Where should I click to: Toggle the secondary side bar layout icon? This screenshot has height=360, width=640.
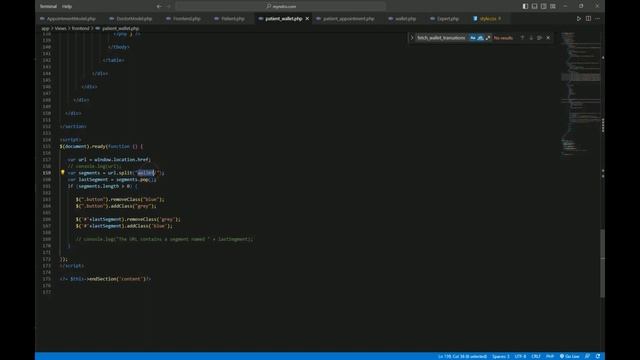click(x=544, y=7)
